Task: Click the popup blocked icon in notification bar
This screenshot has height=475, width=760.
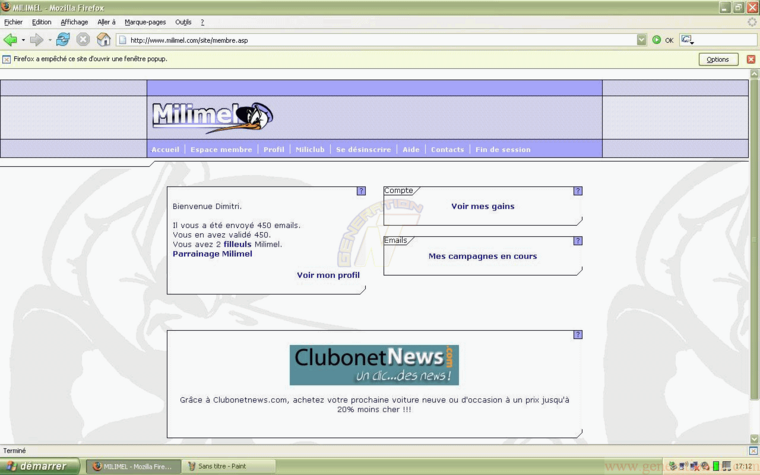Action: point(6,60)
